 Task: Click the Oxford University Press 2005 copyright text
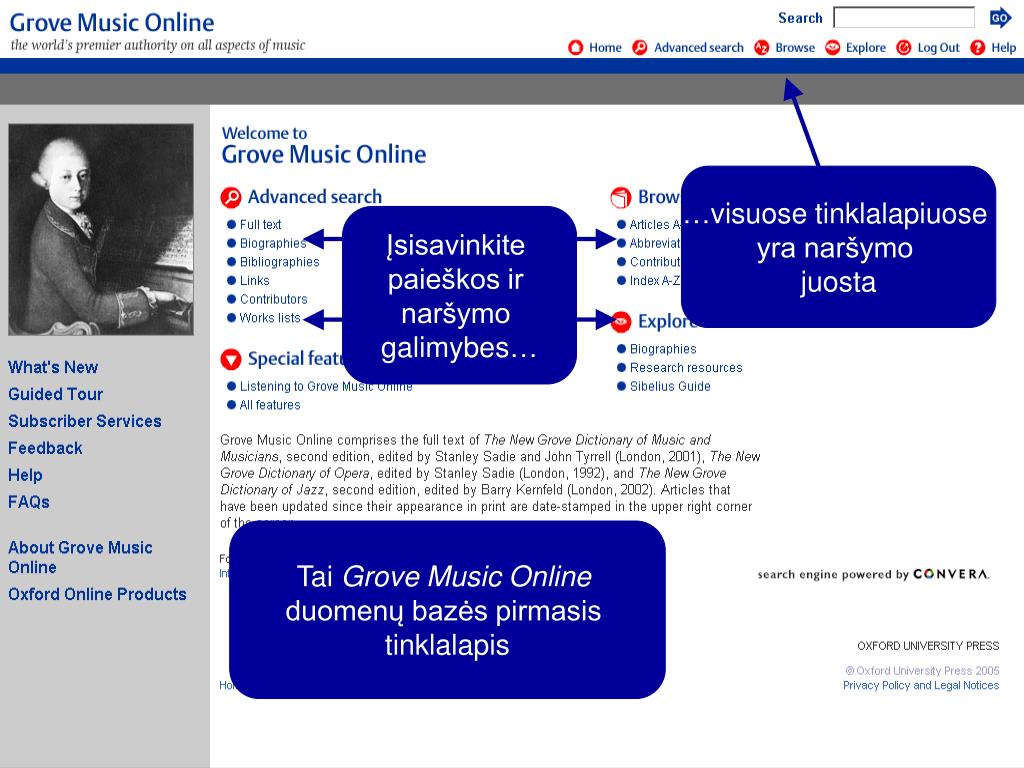coord(922,671)
